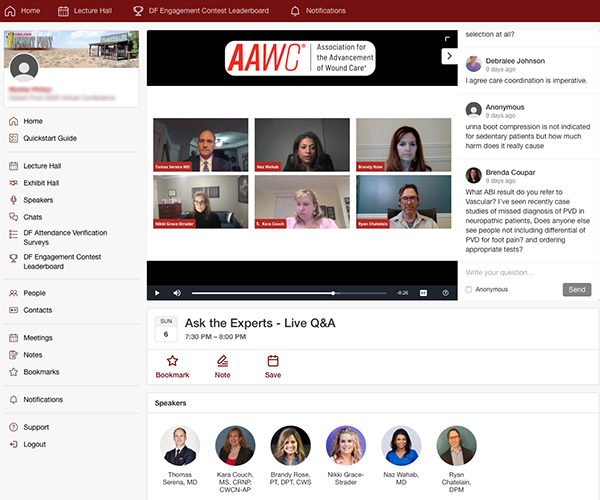The width and height of the screenshot is (600, 500).
Task: Click the Bookmarks star icon in sidebar
Action: 13,372
